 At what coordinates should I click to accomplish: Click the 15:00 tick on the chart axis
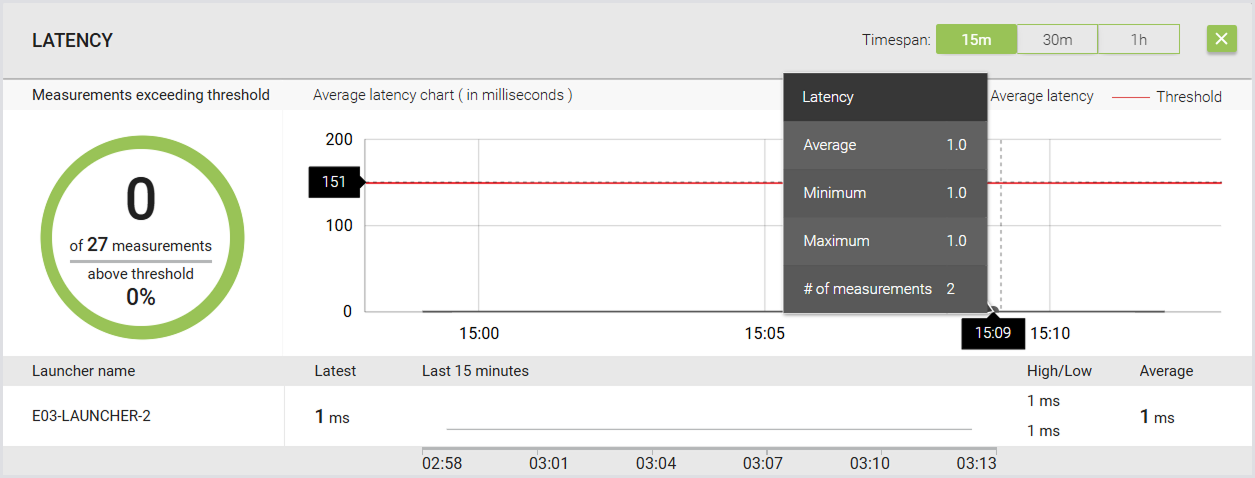coord(479,333)
